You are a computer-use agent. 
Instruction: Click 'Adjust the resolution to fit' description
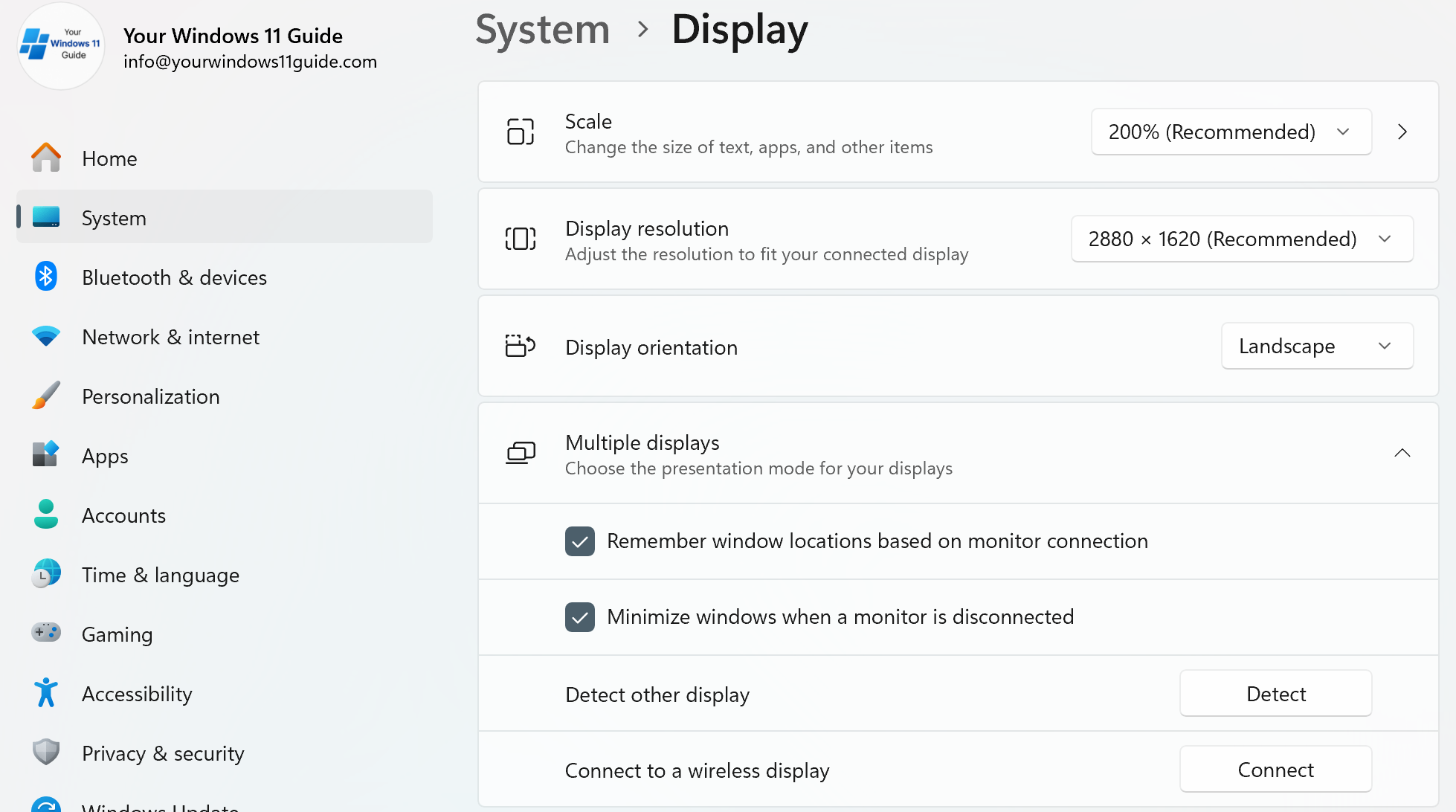coord(767,254)
